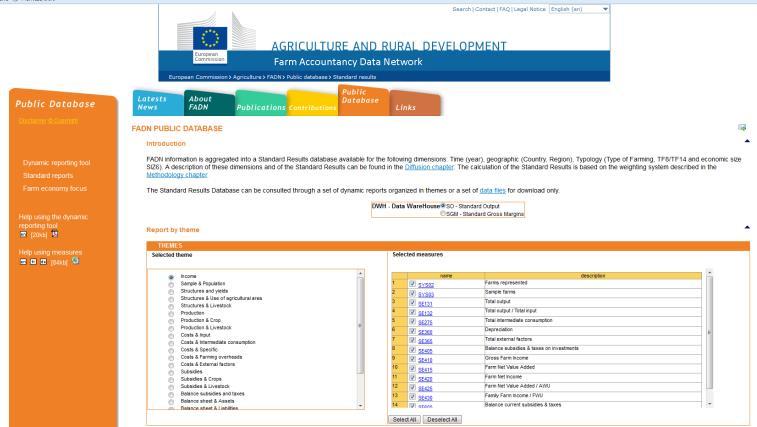This screenshot has height=427, width=757.
Task: Click the Legal Notice header link
Action: [530, 9]
